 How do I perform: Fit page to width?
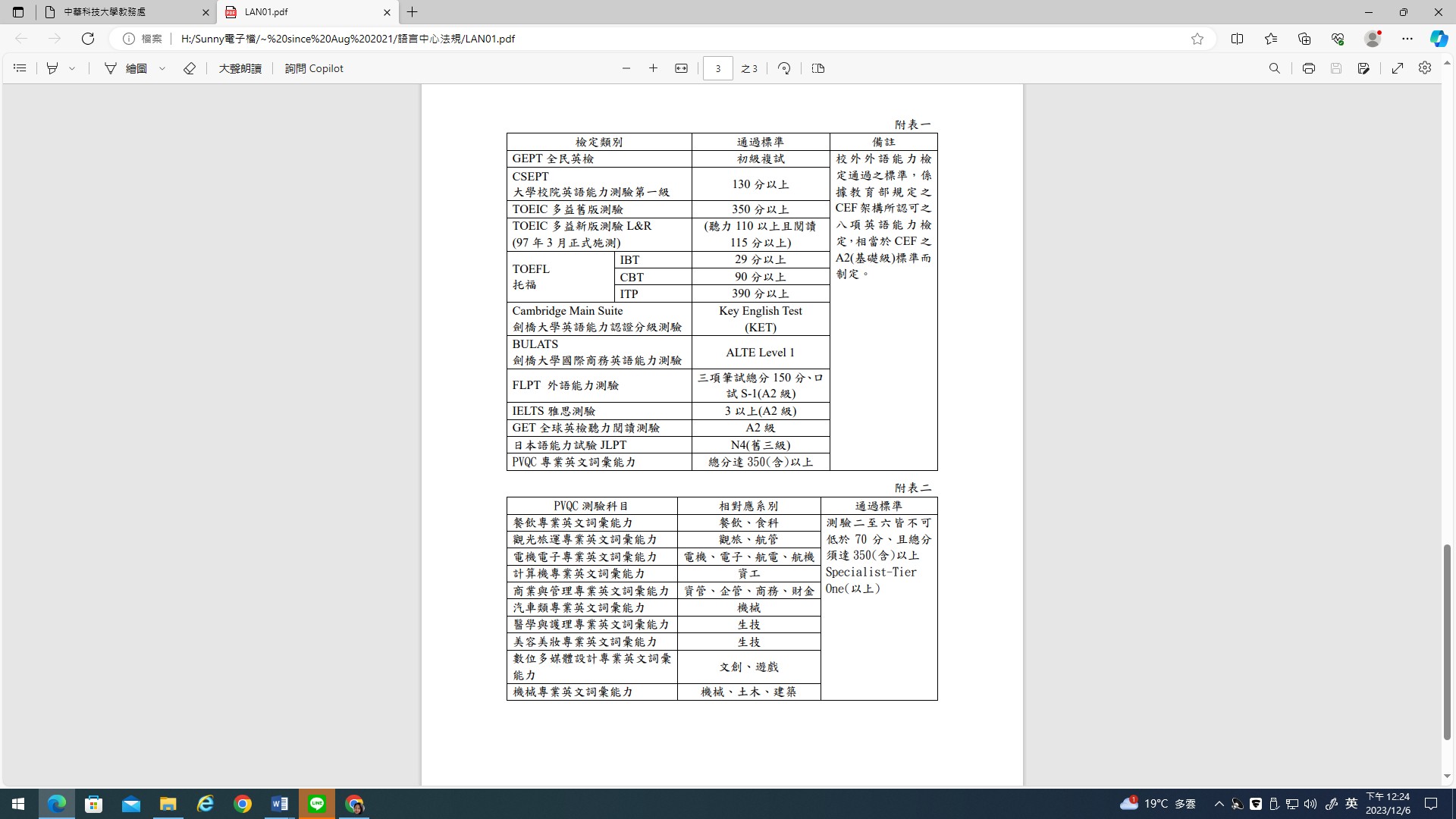tap(681, 68)
